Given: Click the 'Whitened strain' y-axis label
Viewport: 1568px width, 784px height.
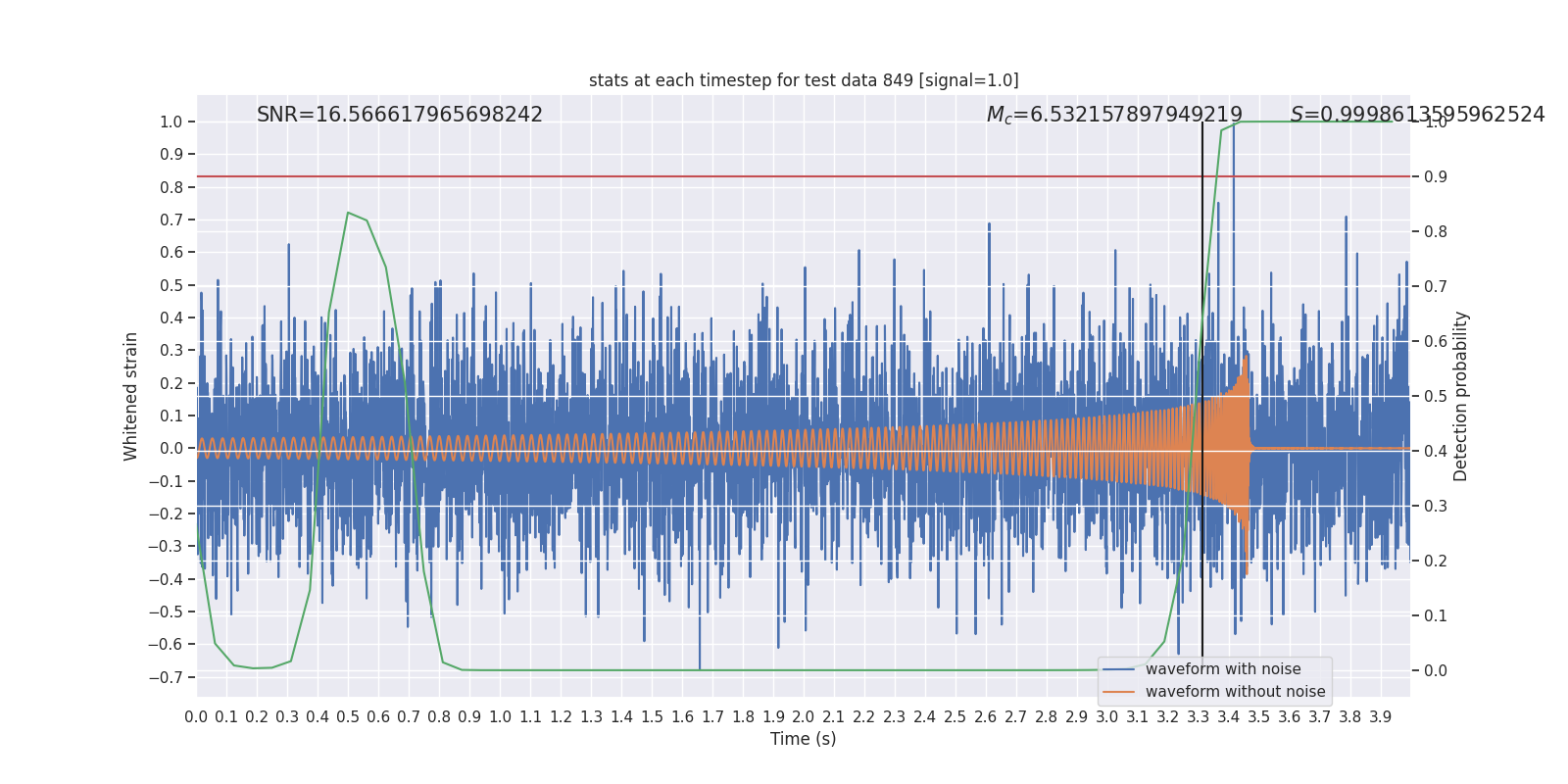Looking at the screenshot, I should click(x=131, y=396).
